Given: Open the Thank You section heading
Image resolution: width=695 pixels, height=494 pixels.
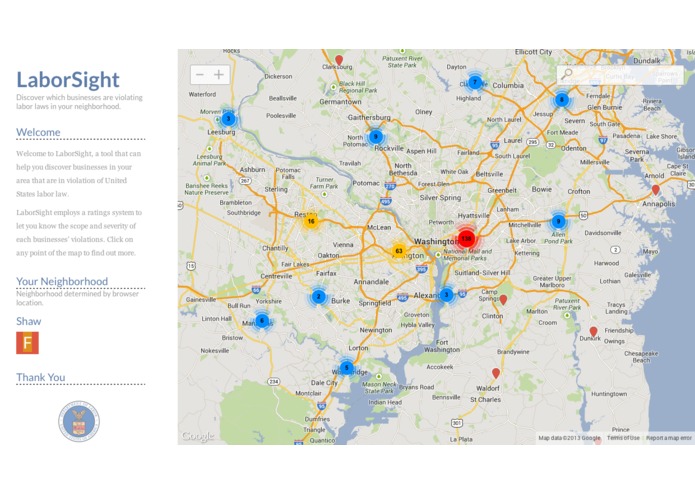Looking at the screenshot, I should tap(41, 377).
